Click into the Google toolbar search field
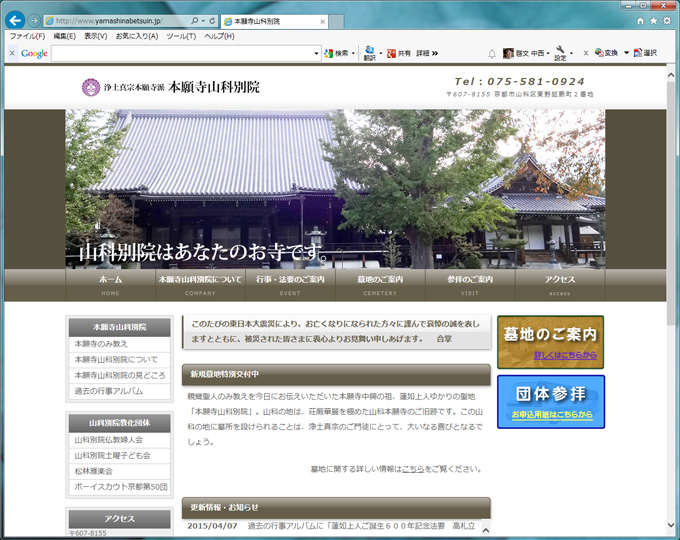The image size is (680, 540). pos(182,53)
